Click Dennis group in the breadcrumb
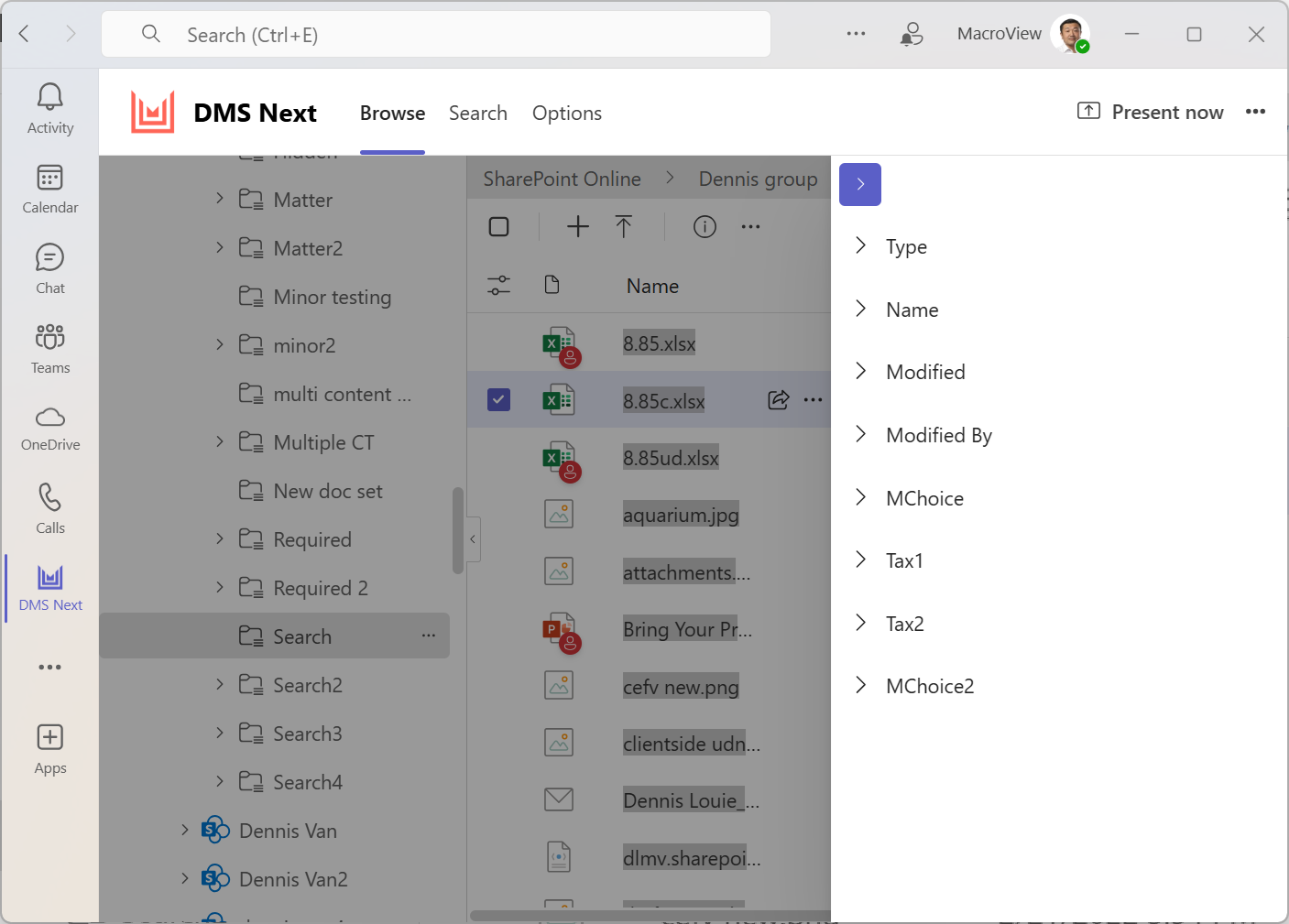 click(758, 179)
